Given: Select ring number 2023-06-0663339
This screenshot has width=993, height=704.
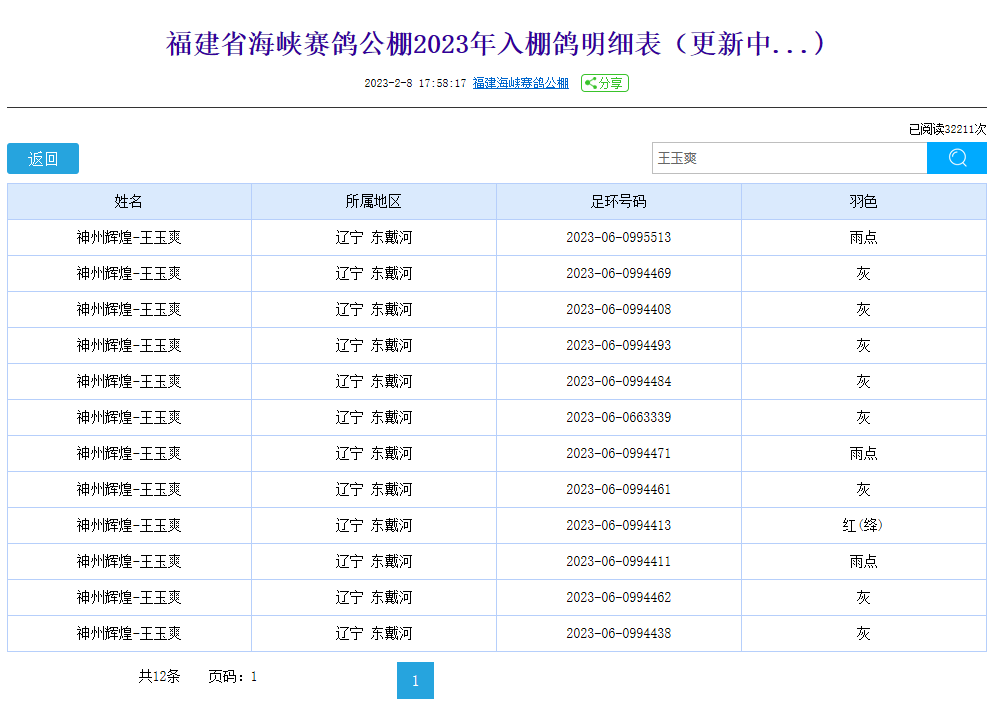Looking at the screenshot, I should [618, 418].
